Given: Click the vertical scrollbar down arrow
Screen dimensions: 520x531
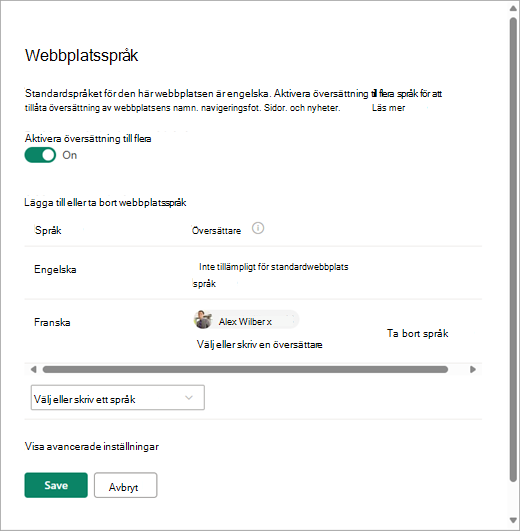Looking at the screenshot, I should (x=513, y=520).
